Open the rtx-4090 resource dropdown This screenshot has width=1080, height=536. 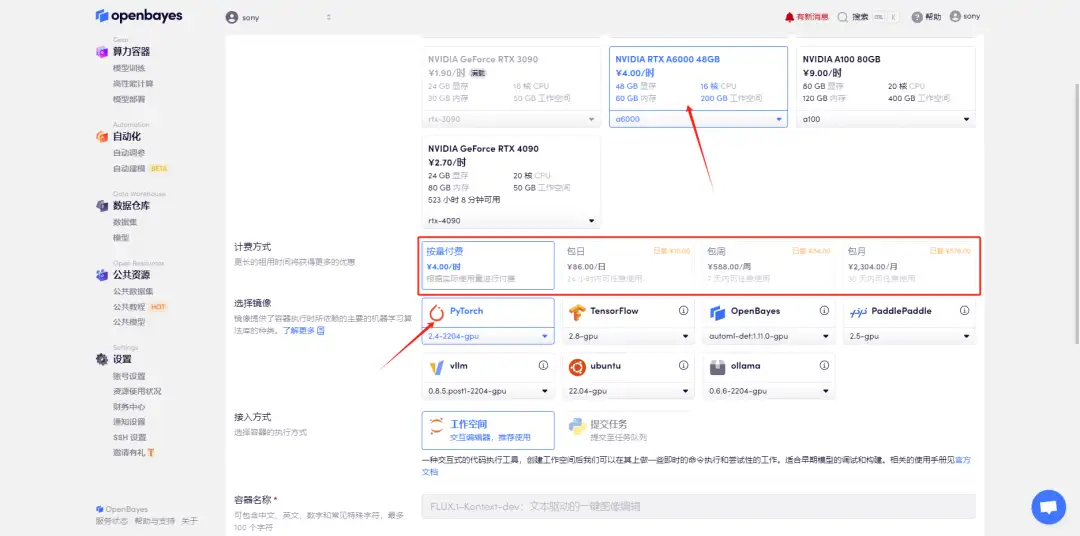[x=511, y=220]
